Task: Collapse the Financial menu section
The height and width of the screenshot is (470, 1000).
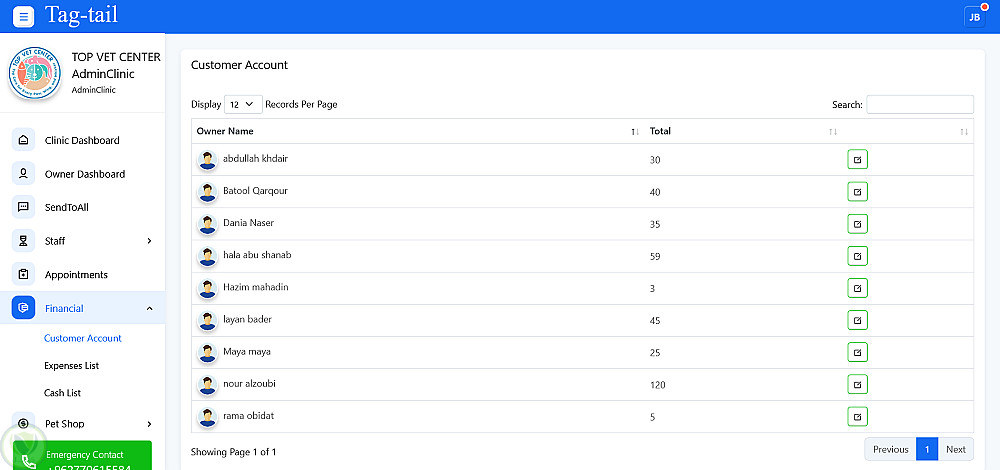Action: click(149, 308)
